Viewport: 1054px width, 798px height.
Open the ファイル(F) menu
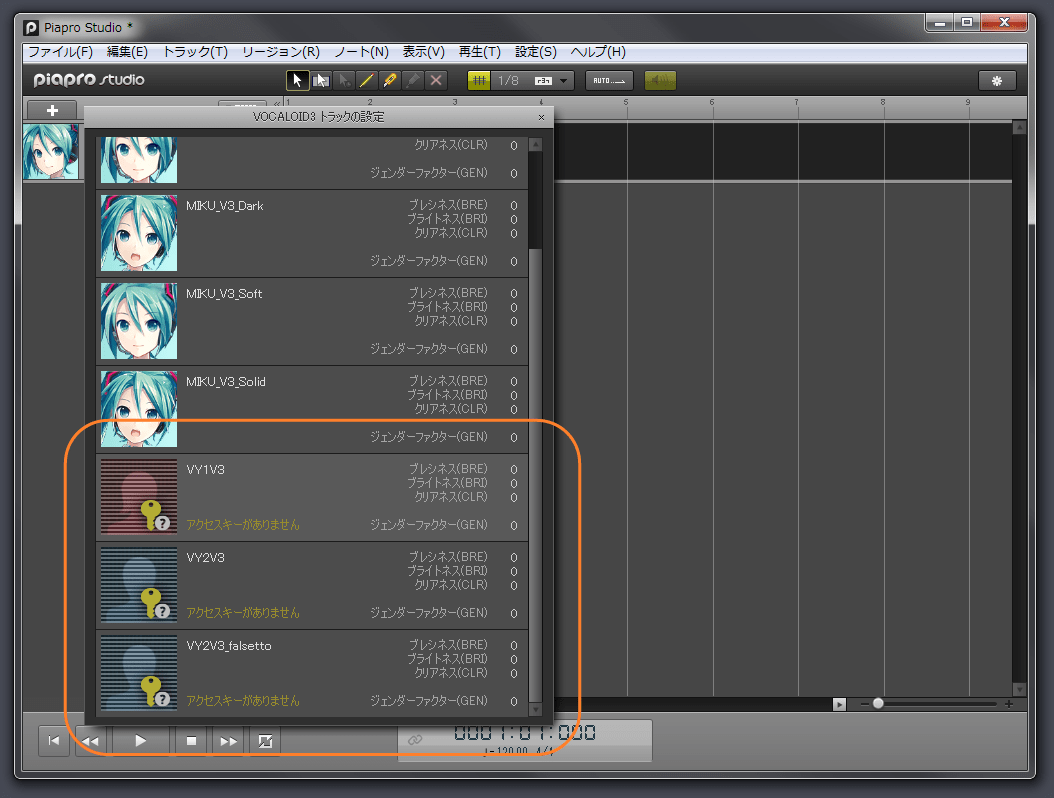(x=59, y=51)
